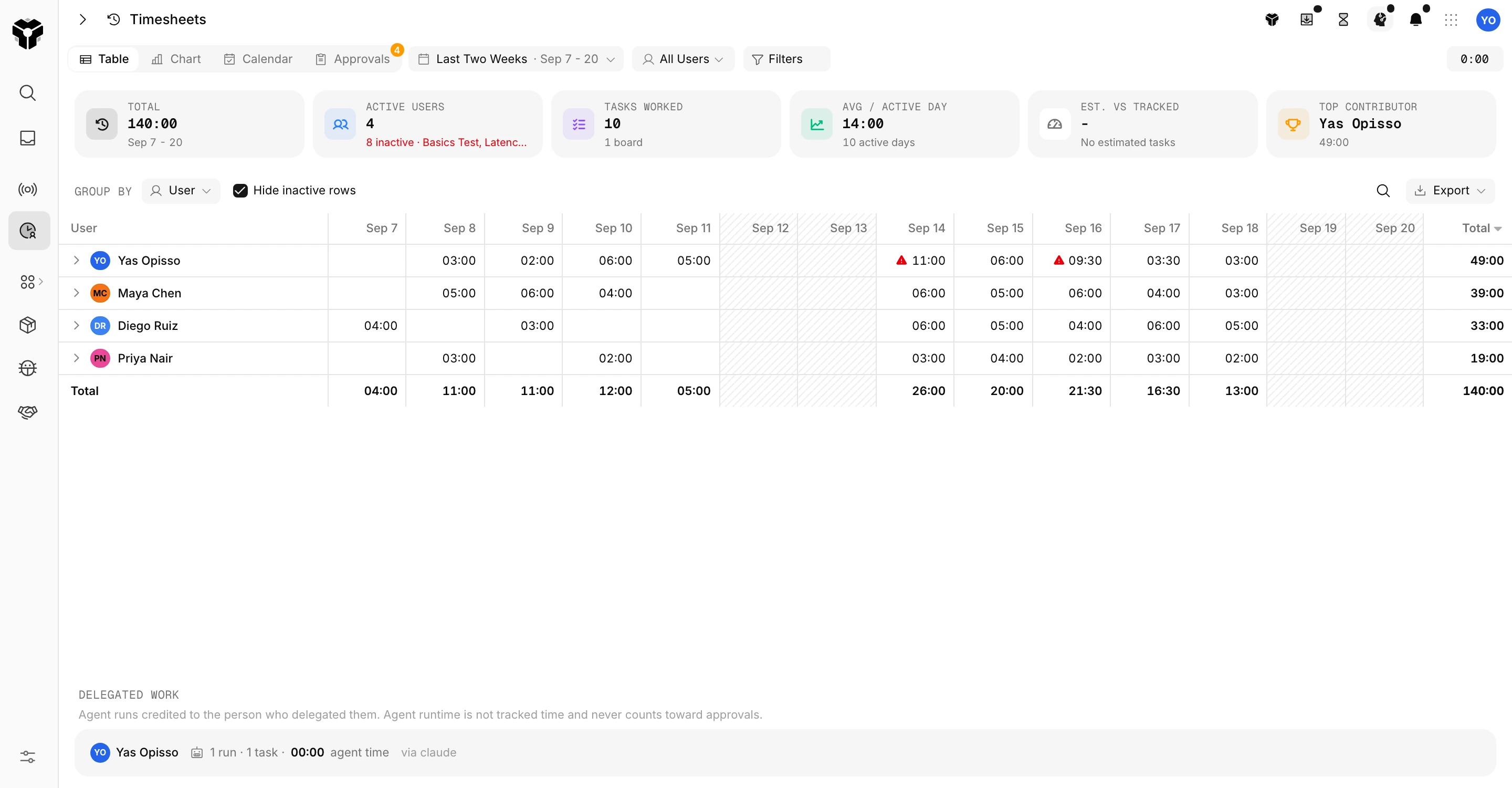Open the Filters button
This screenshot has height=788, width=1512.
click(x=786, y=59)
